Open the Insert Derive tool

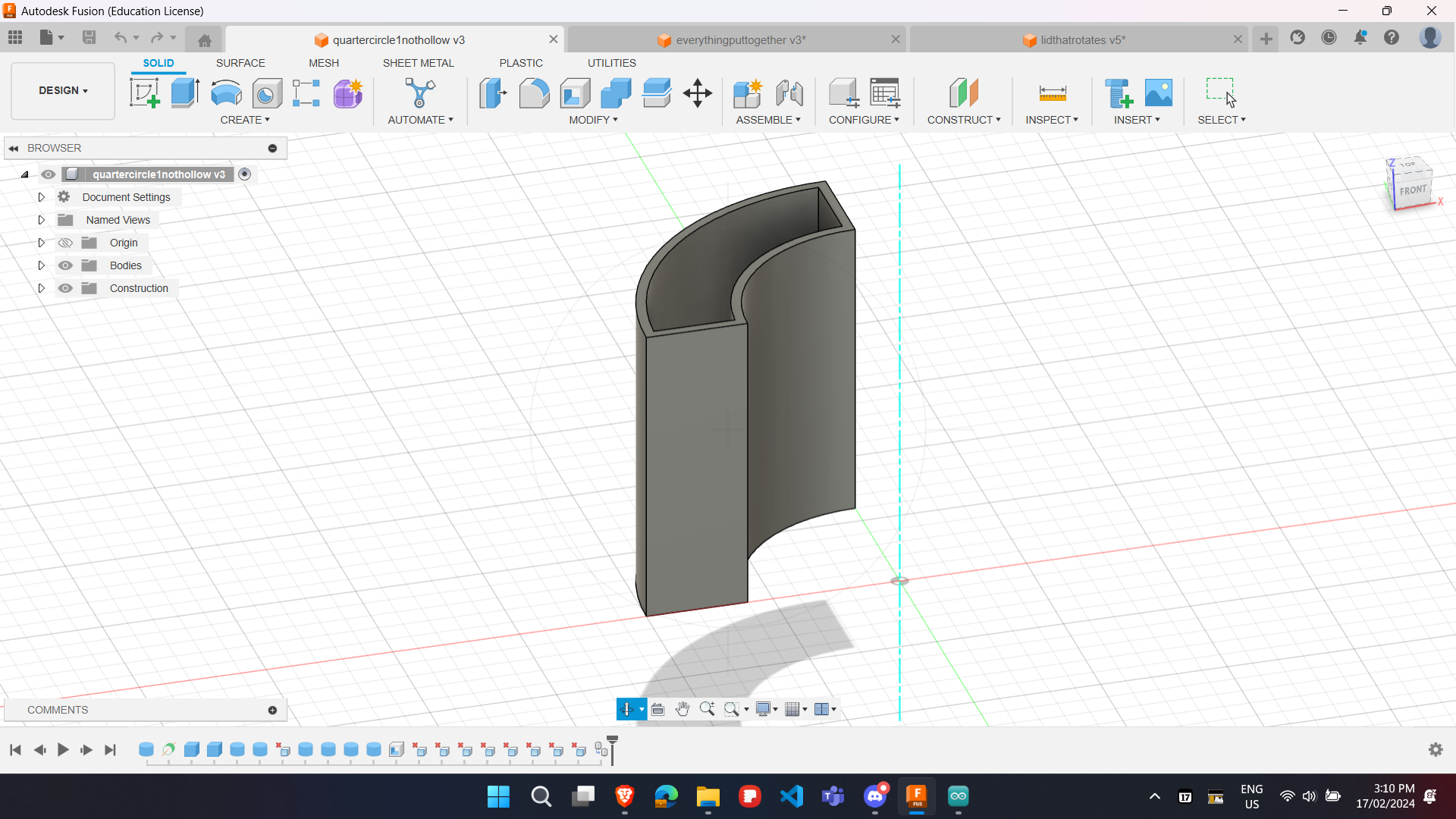[x=1118, y=93]
